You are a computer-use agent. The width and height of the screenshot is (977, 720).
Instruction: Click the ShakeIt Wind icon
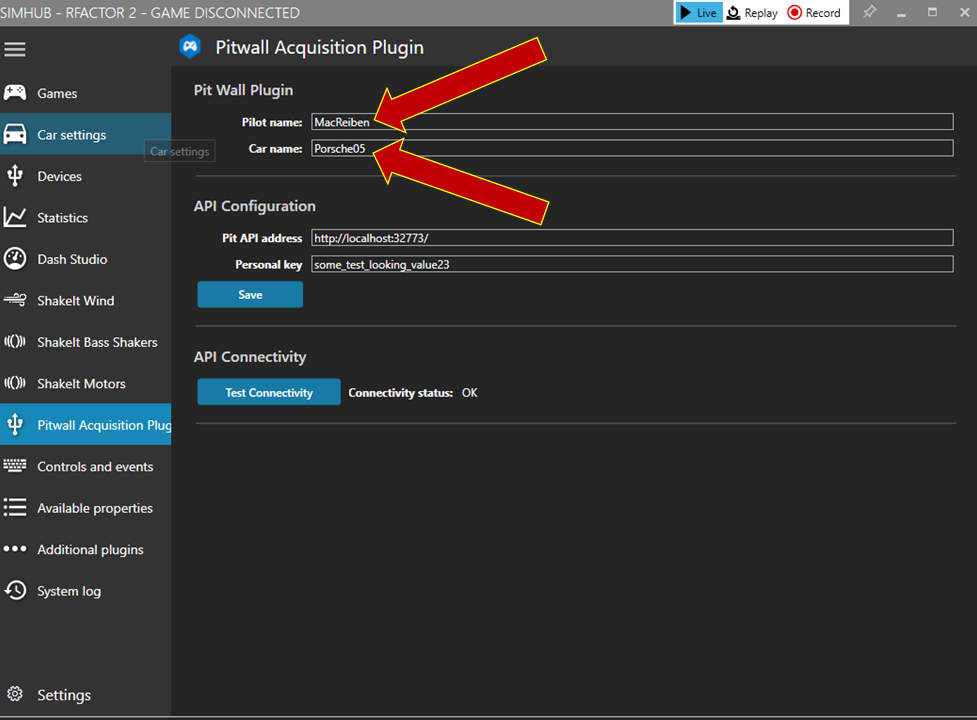pyautogui.click(x=15, y=300)
